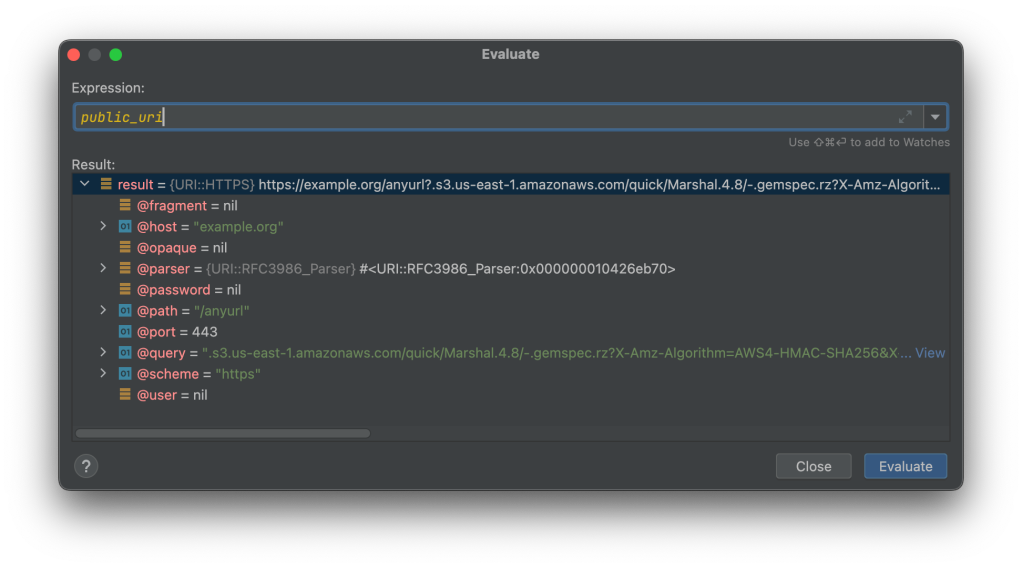
Task: Expand the @parser variable node
Action: (103, 269)
